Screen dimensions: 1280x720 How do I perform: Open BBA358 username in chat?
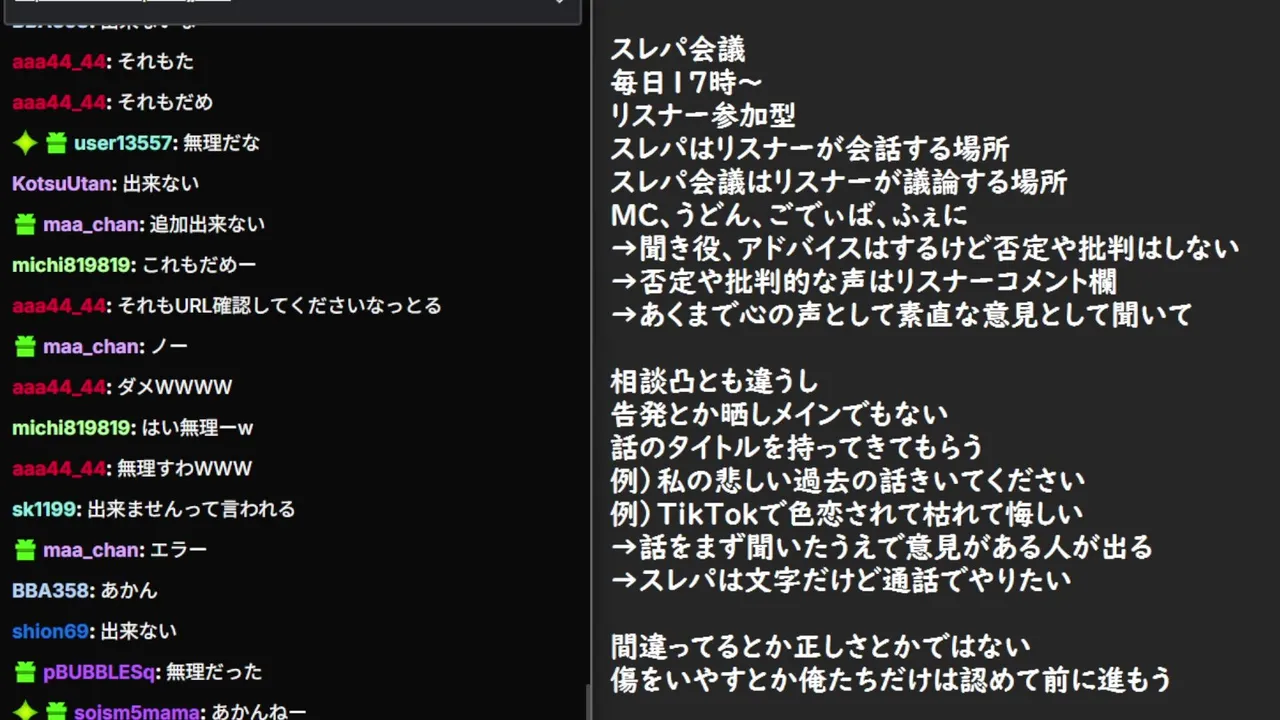[x=52, y=590]
